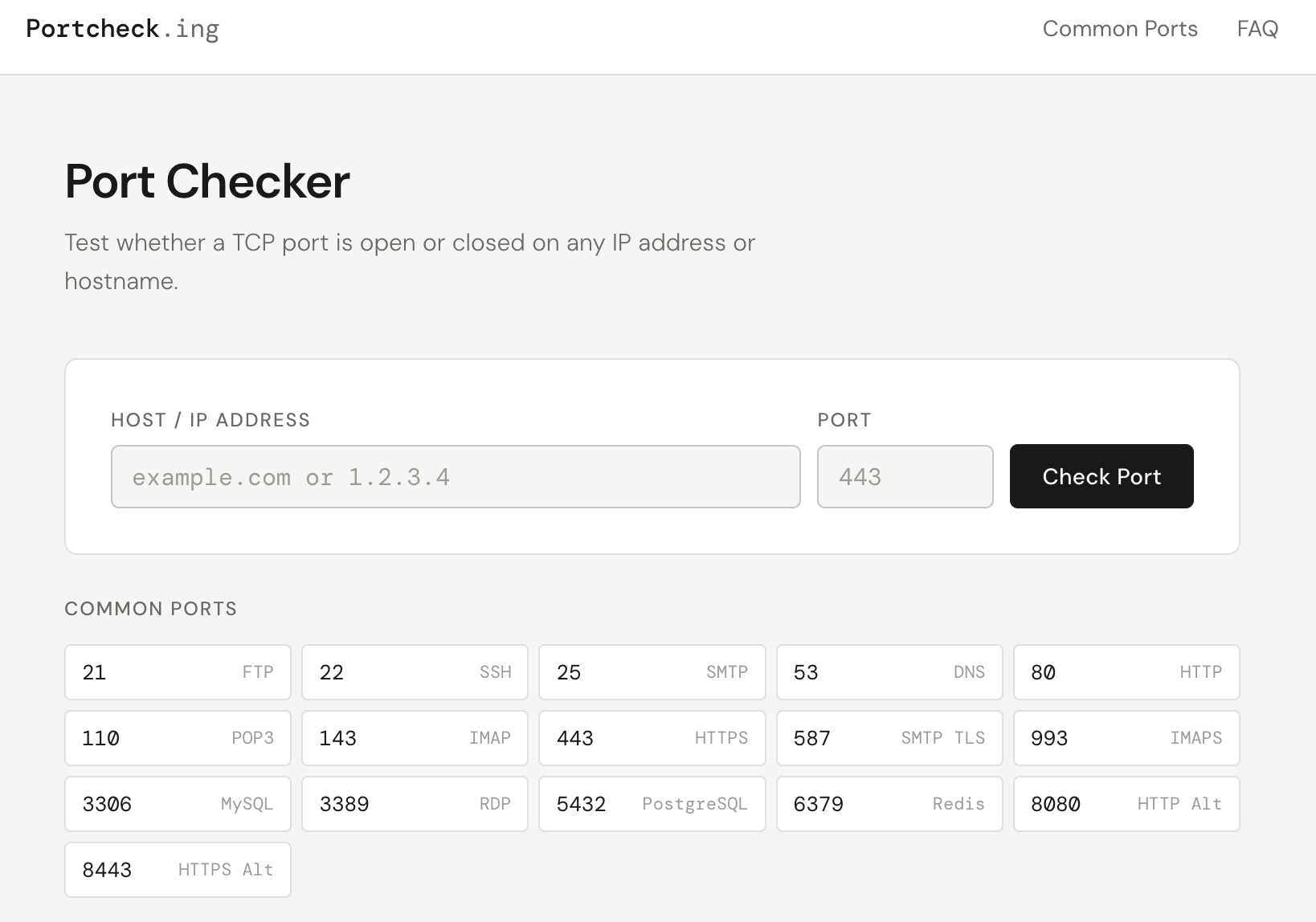Select the port 21 FTP preset
1316x922 pixels.
[x=178, y=672]
